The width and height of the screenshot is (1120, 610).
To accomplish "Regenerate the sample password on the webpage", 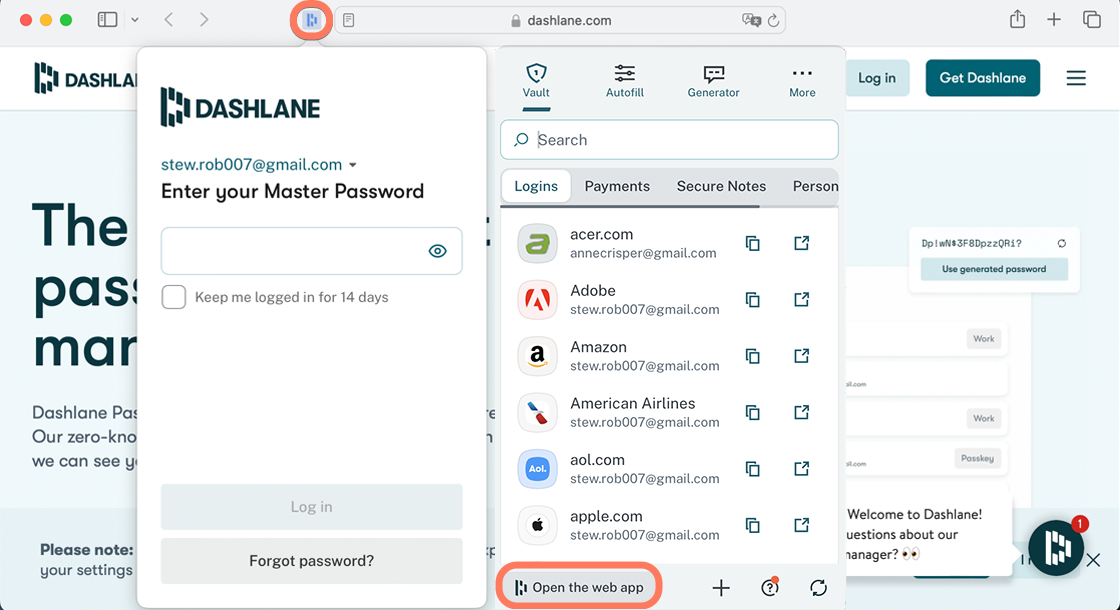I will [1061, 244].
